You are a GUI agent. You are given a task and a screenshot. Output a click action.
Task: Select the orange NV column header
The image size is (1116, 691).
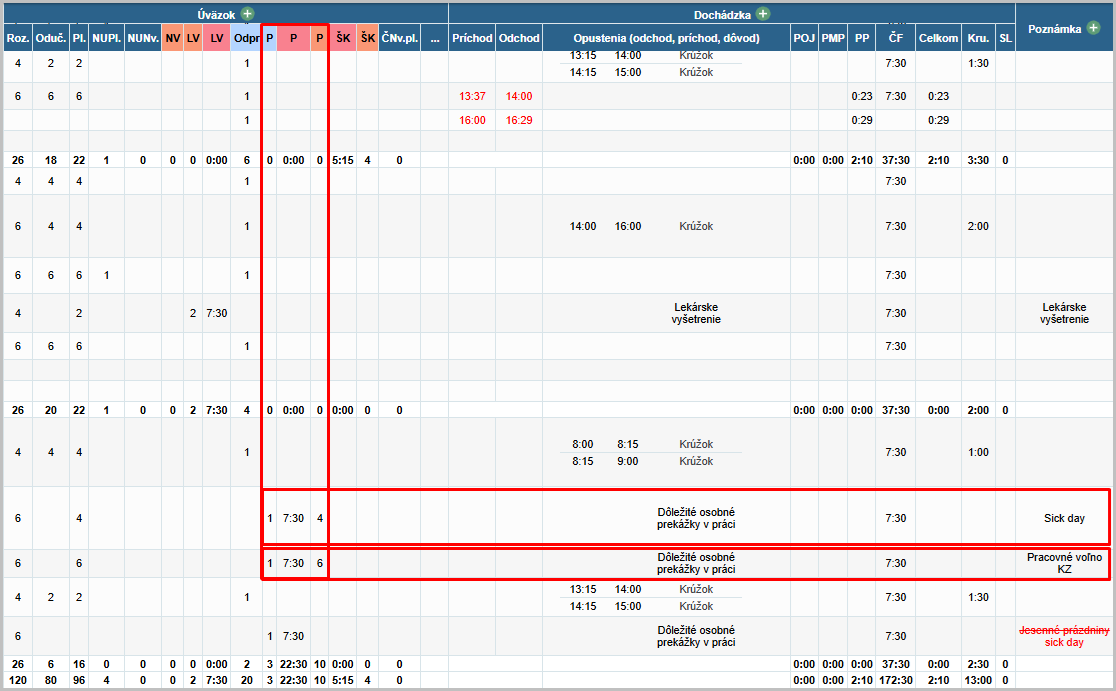click(x=173, y=38)
